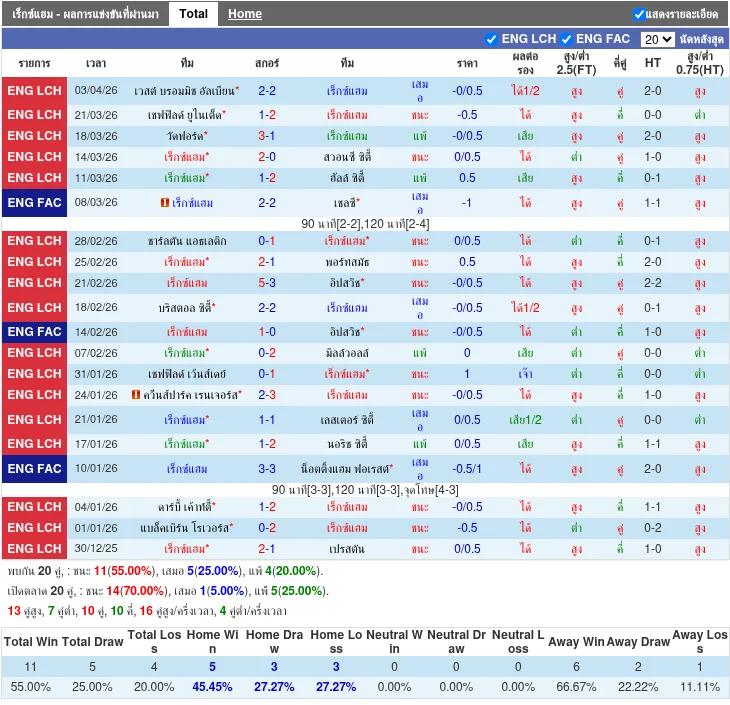Open team link เลสเตอร์ ซิตี้
Screen dimensions: 730x705
[x=347, y=420]
